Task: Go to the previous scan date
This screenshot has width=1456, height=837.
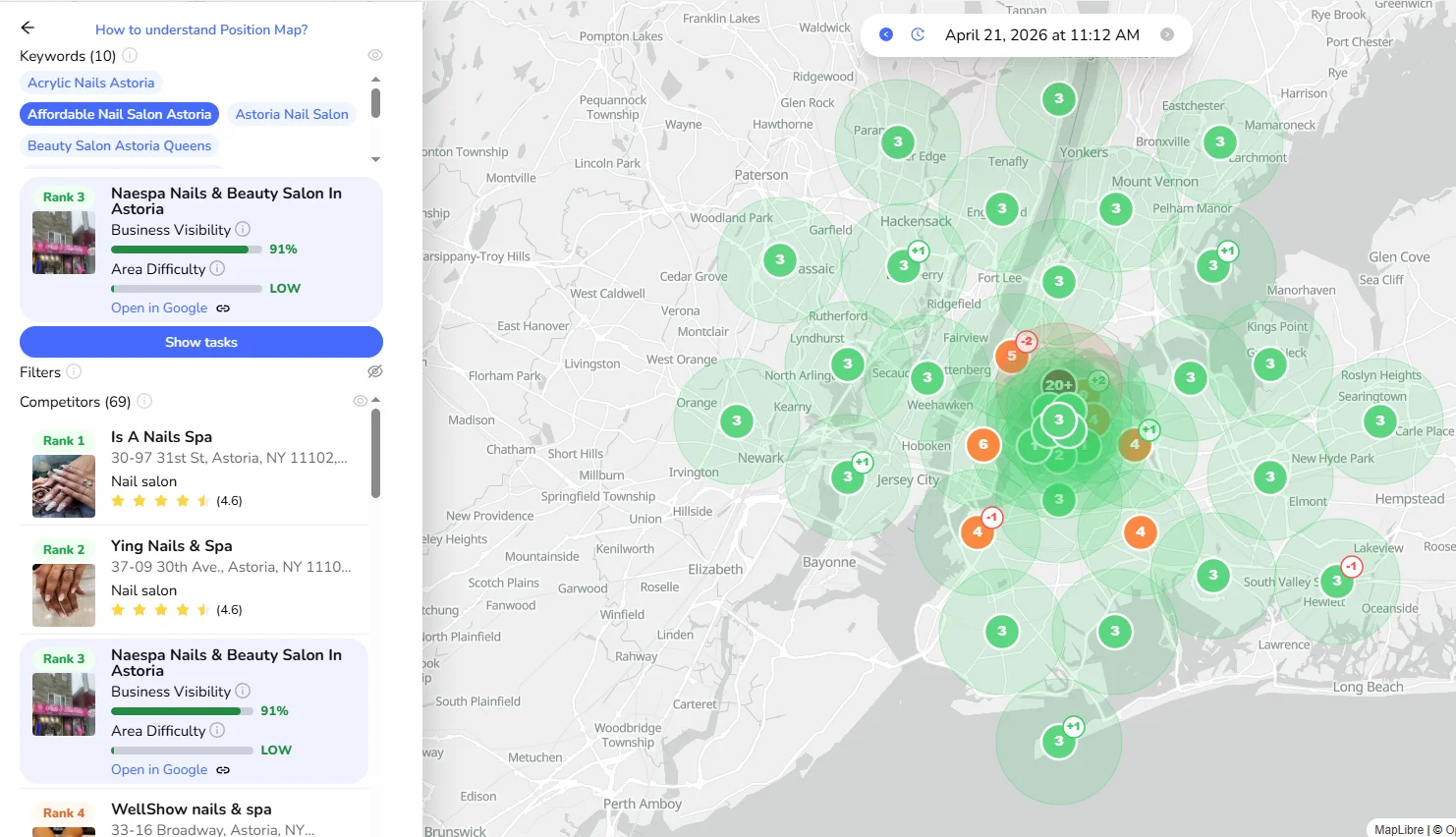Action: tap(886, 34)
